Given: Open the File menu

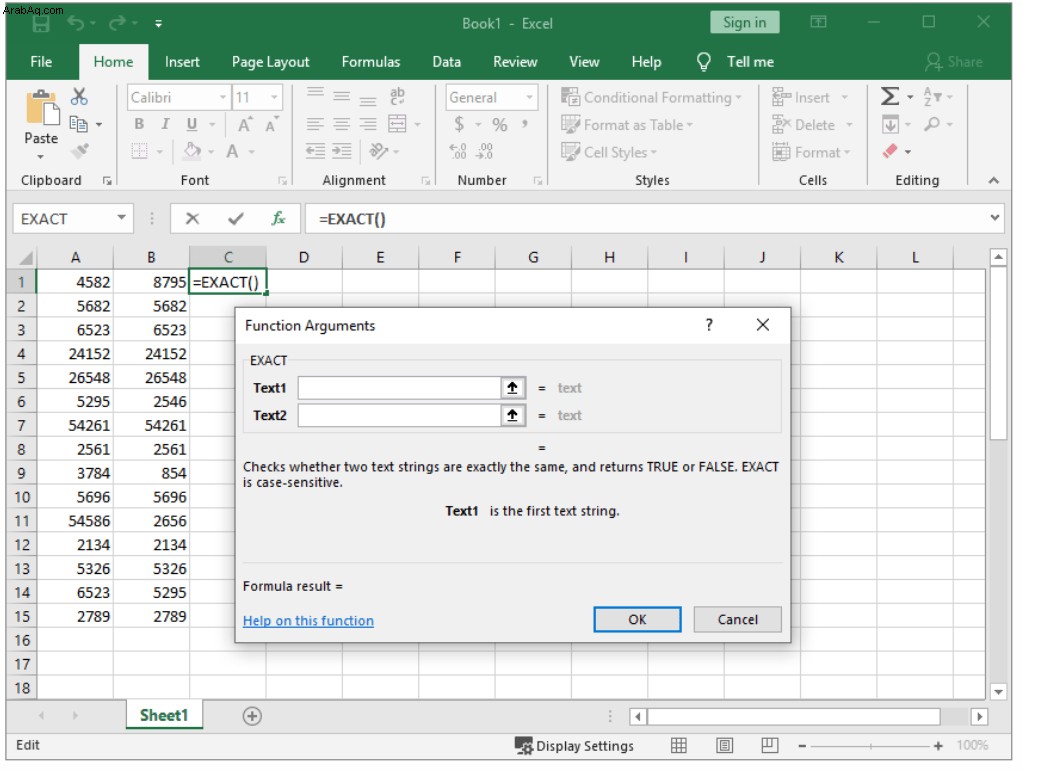Looking at the screenshot, I should pos(41,62).
